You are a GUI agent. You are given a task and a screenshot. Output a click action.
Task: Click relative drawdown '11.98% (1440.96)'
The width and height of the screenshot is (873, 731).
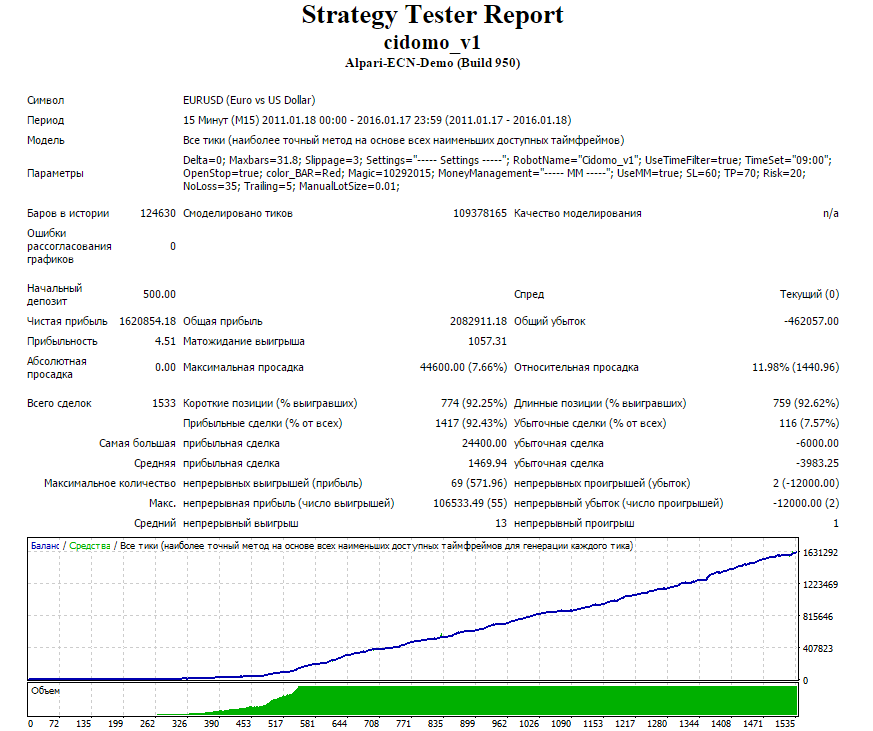coord(796,367)
